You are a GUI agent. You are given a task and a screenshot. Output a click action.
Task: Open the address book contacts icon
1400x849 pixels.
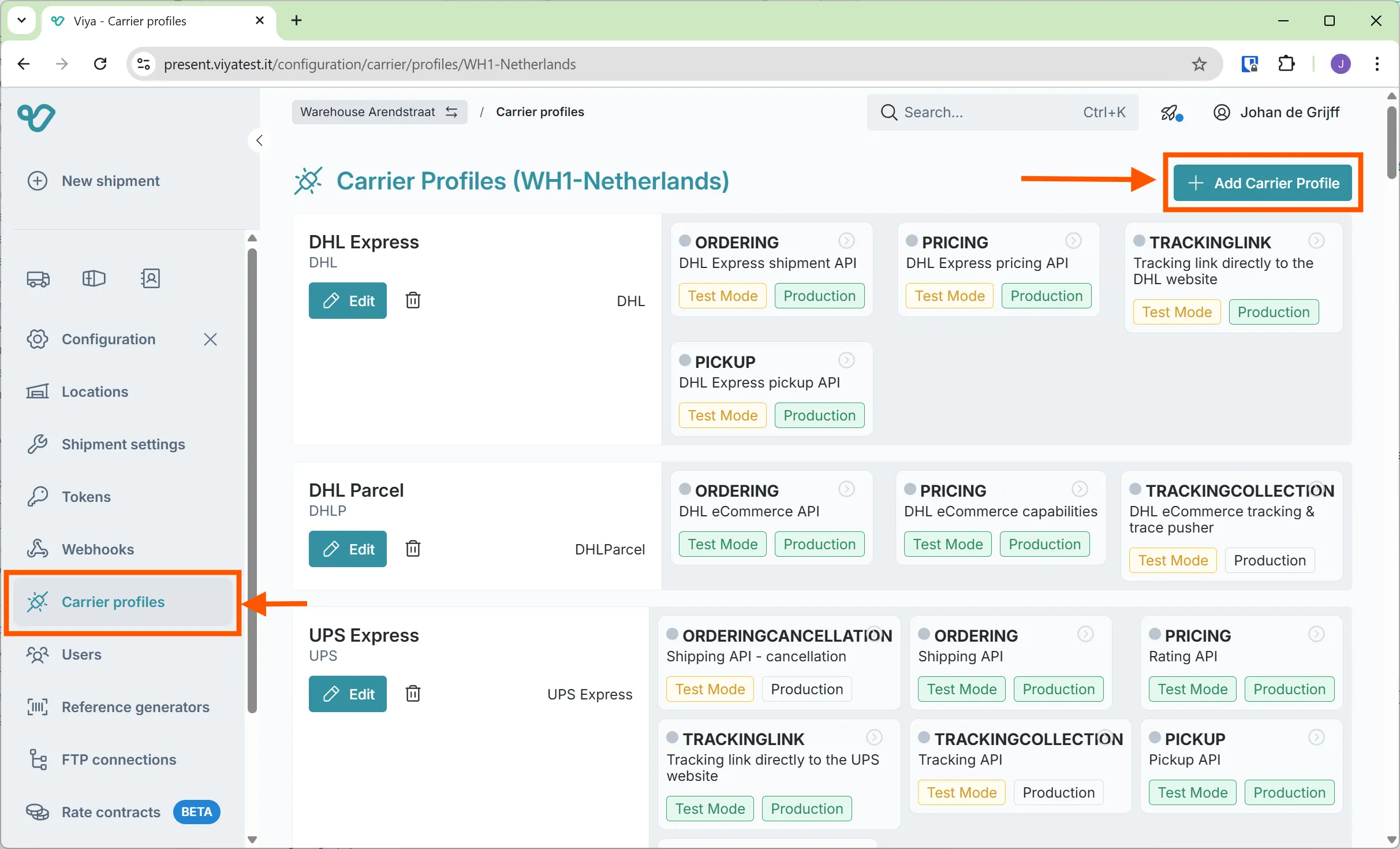click(x=150, y=279)
